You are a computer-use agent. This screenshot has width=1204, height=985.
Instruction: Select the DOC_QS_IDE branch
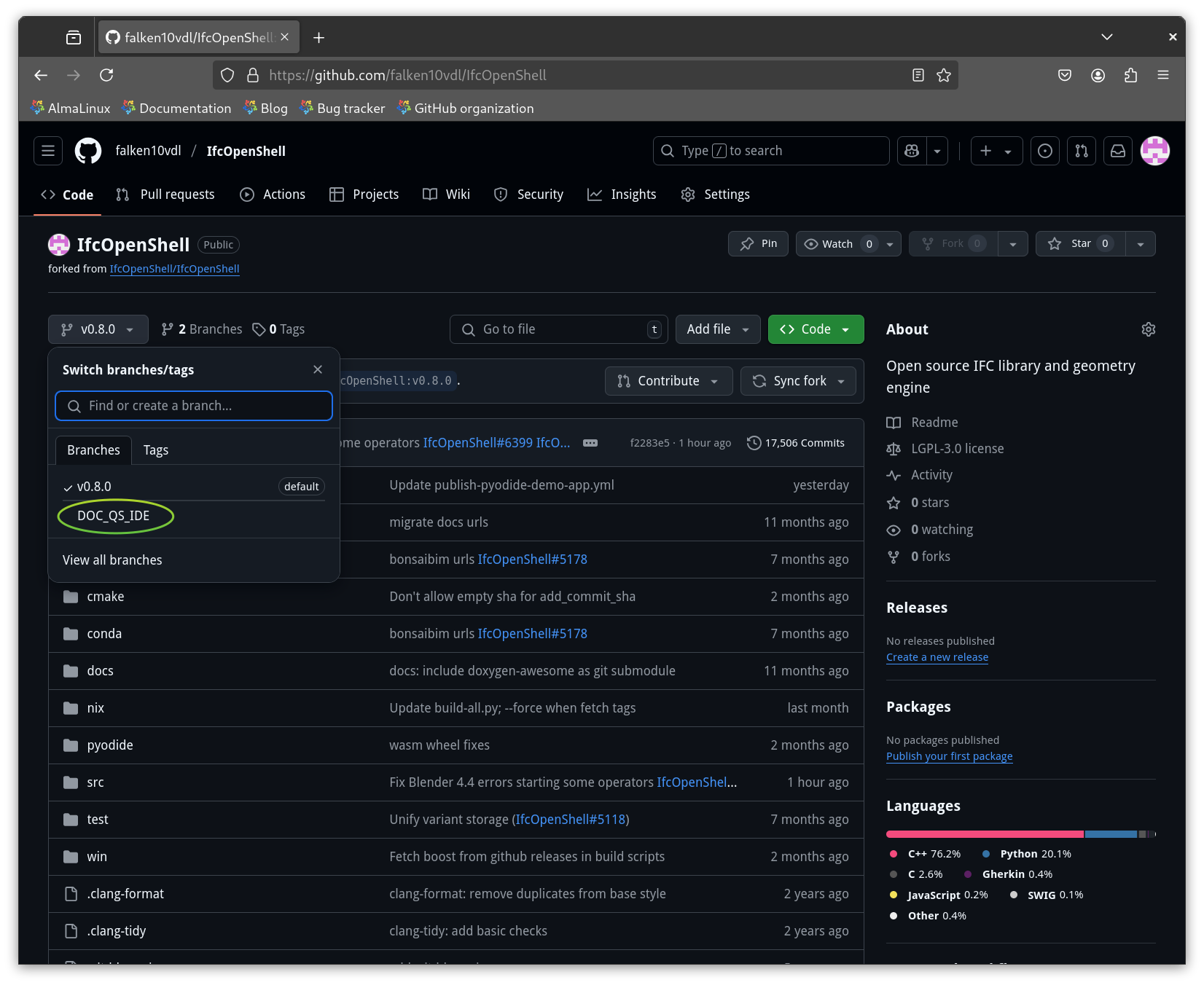pyautogui.click(x=114, y=516)
